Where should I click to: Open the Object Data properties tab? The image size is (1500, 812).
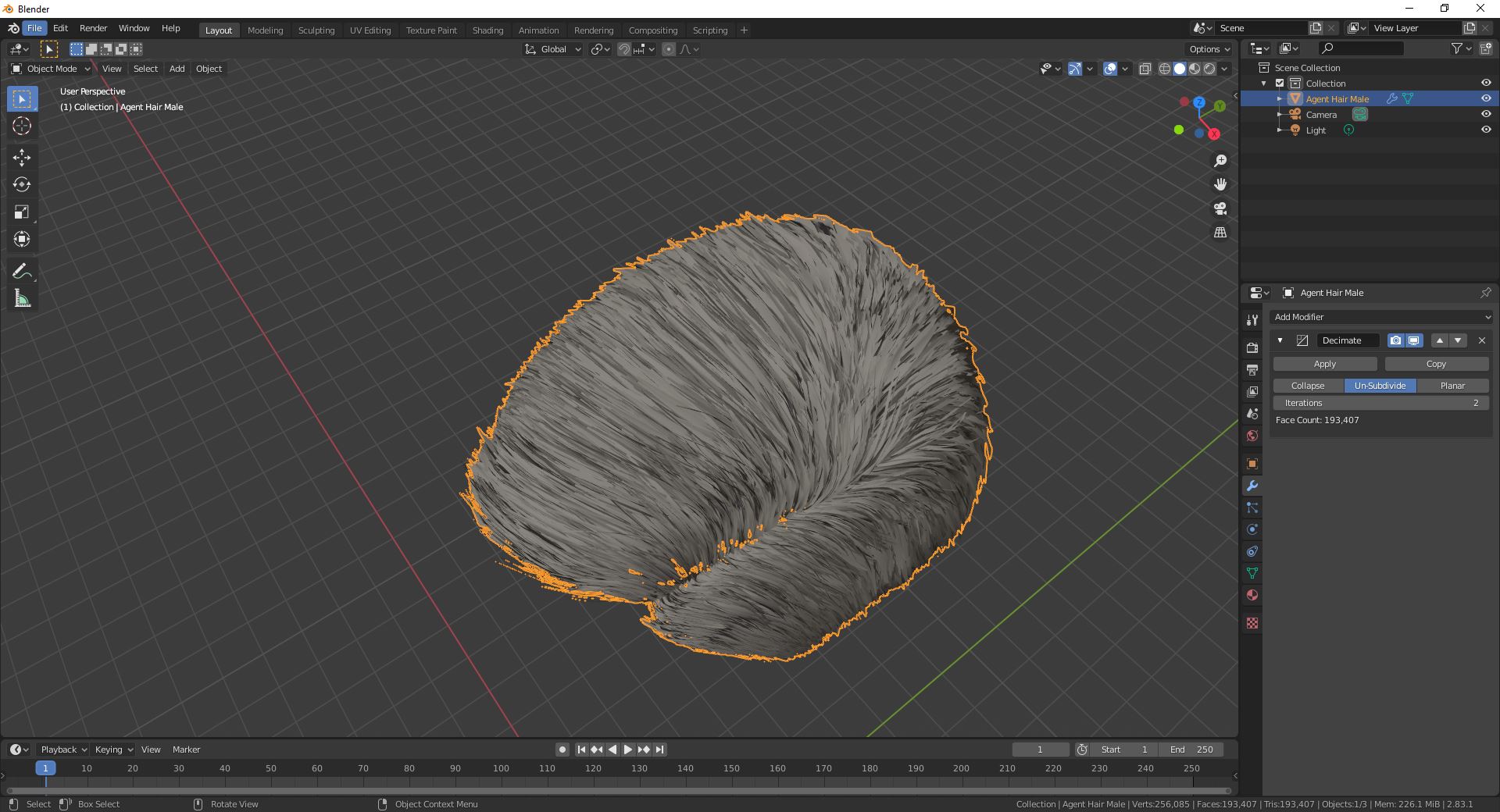click(x=1252, y=573)
